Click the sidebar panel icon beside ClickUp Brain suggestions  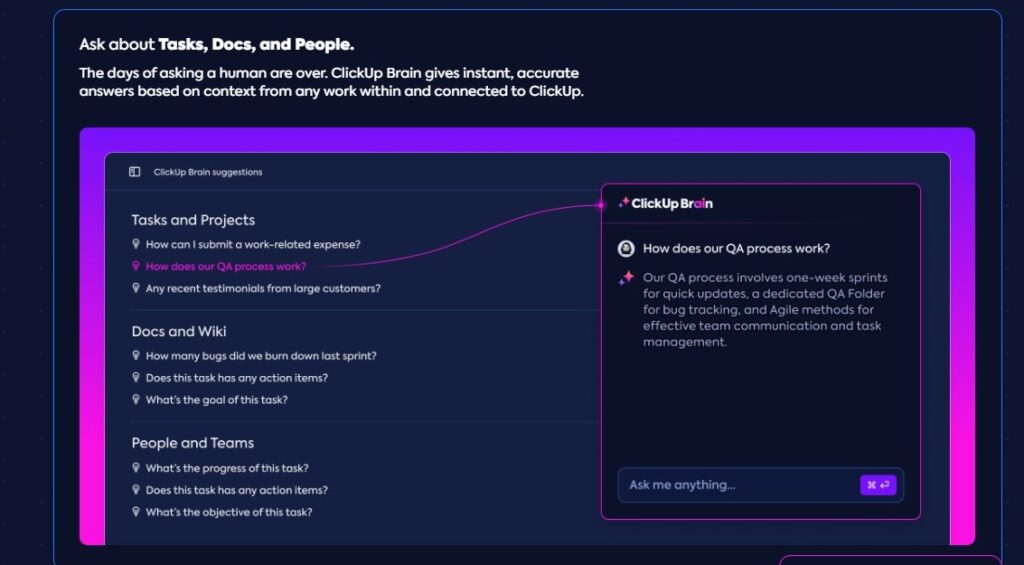point(135,172)
